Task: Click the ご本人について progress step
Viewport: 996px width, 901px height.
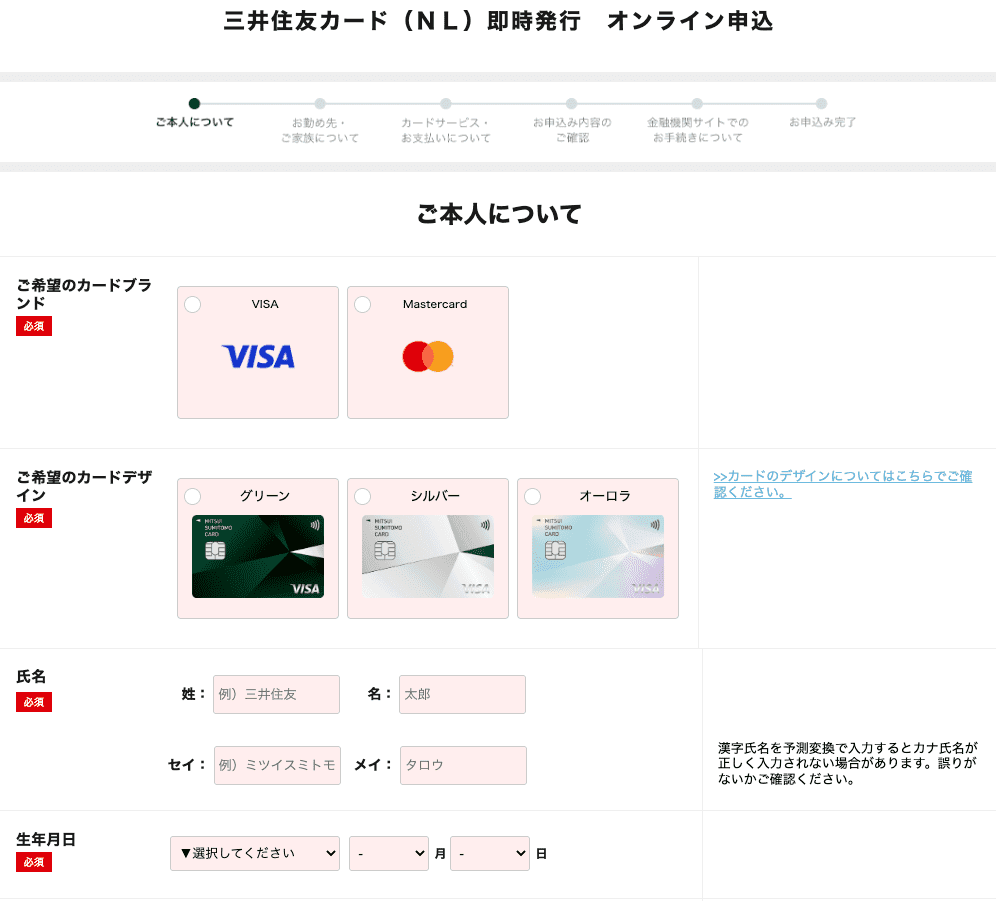Action: click(194, 114)
